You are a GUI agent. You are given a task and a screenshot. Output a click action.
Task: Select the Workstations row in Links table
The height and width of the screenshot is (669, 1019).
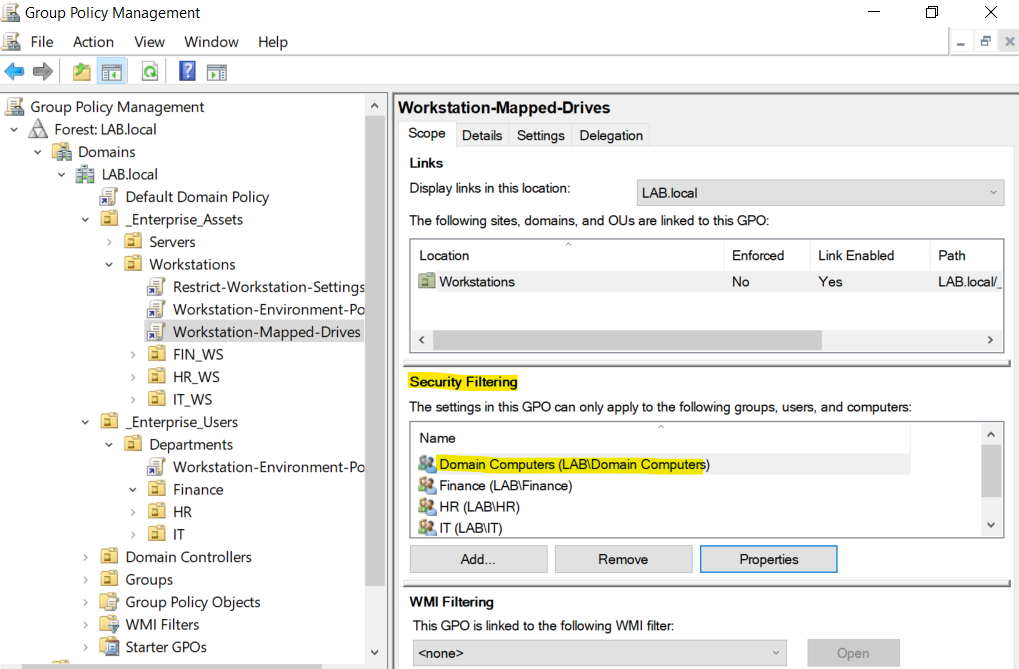(x=707, y=282)
